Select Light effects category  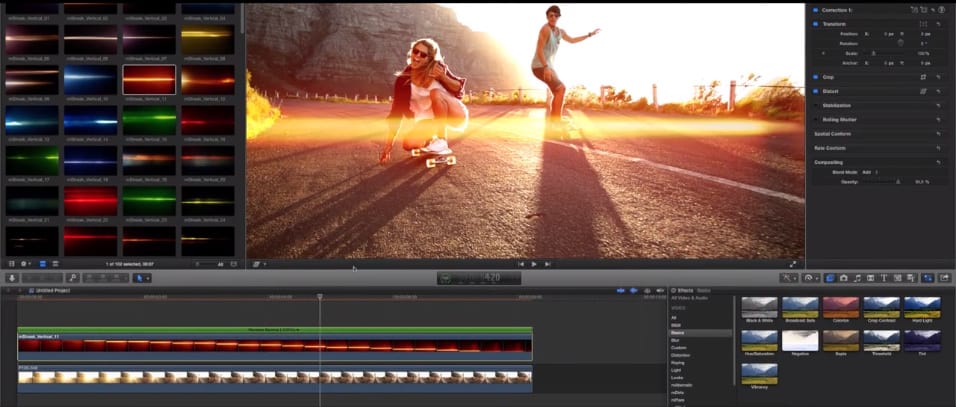pyautogui.click(x=676, y=370)
